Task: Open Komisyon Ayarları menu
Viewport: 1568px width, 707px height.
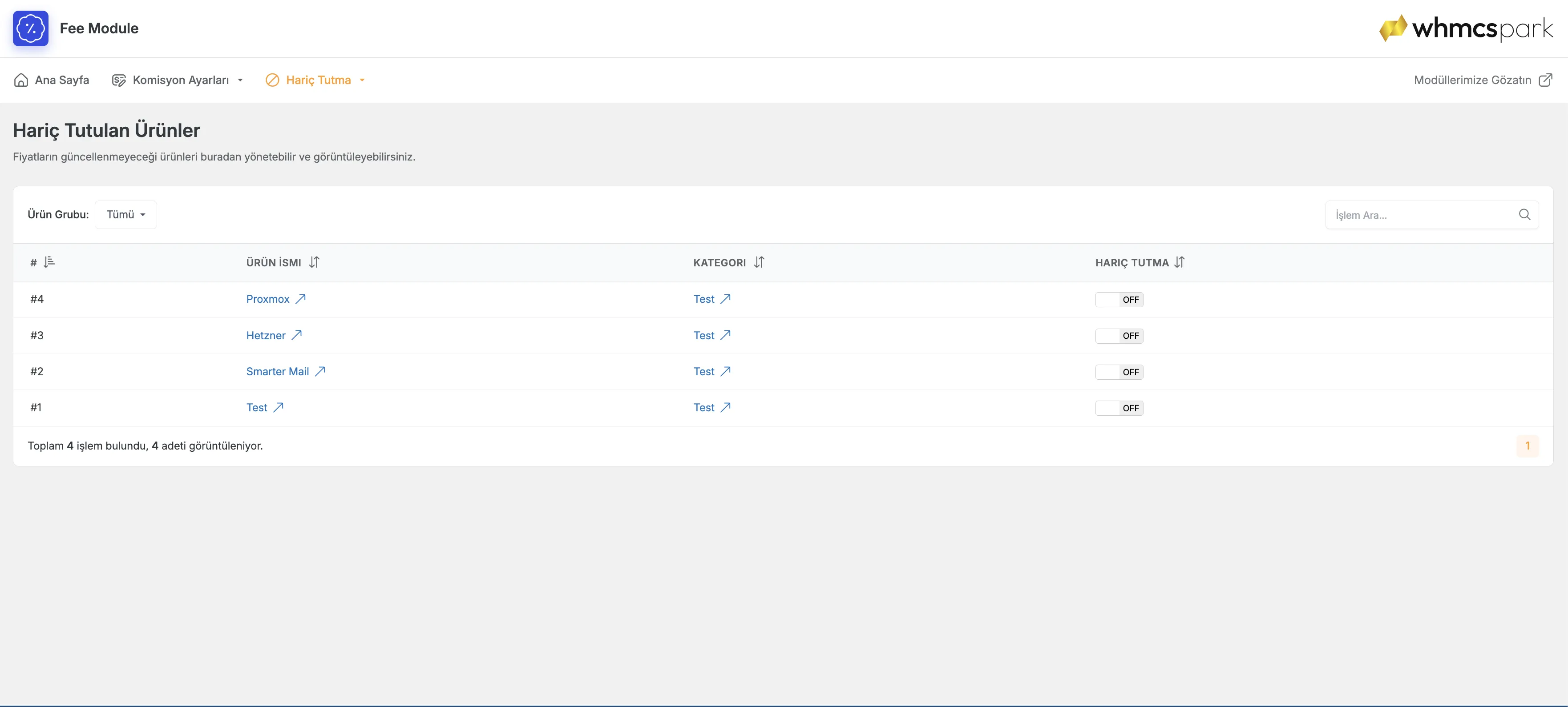Action: click(177, 80)
